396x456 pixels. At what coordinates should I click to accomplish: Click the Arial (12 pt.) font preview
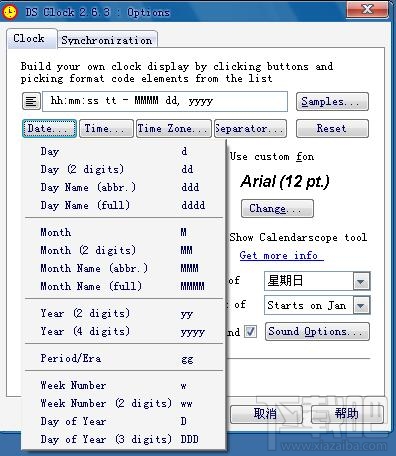tap(285, 182)
